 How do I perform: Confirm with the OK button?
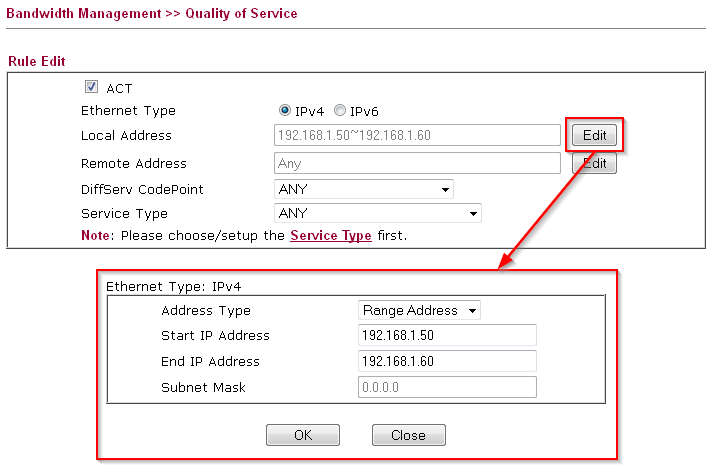tap(303, 435)
